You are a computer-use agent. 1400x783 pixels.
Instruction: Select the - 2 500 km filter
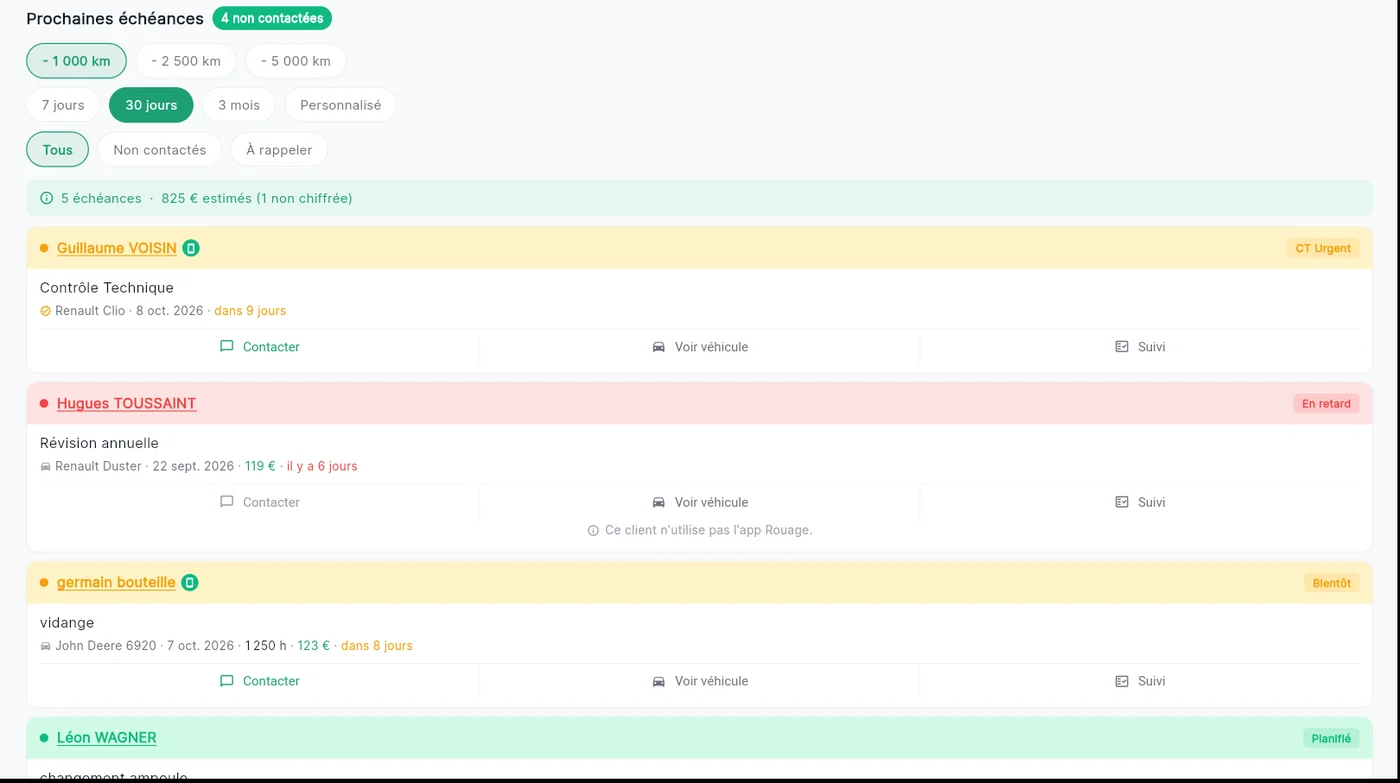186,61
